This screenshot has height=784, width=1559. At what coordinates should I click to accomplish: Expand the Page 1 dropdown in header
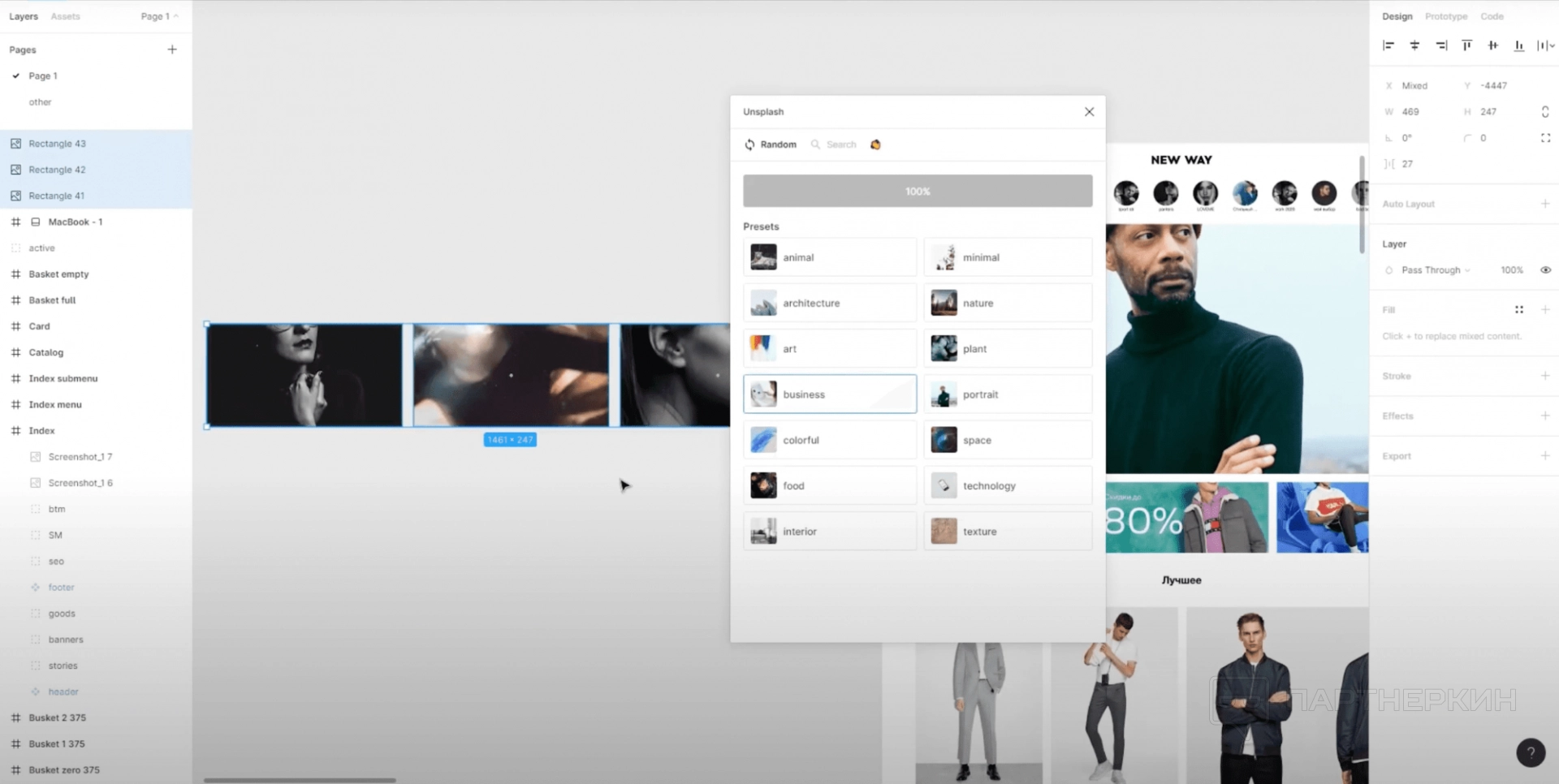159,16
